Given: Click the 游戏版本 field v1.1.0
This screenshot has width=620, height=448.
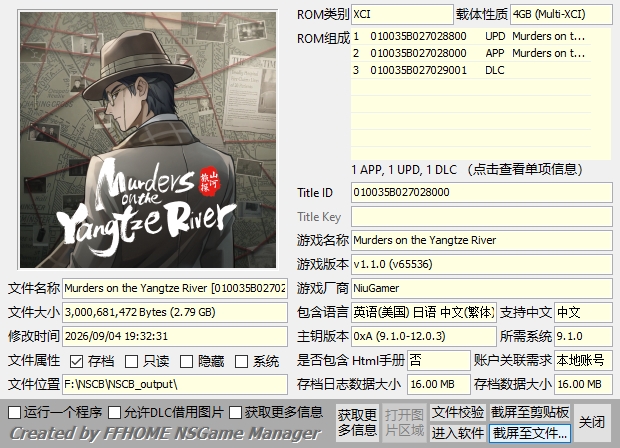Looking at the screenshot, I should click(x=482, y=264).
